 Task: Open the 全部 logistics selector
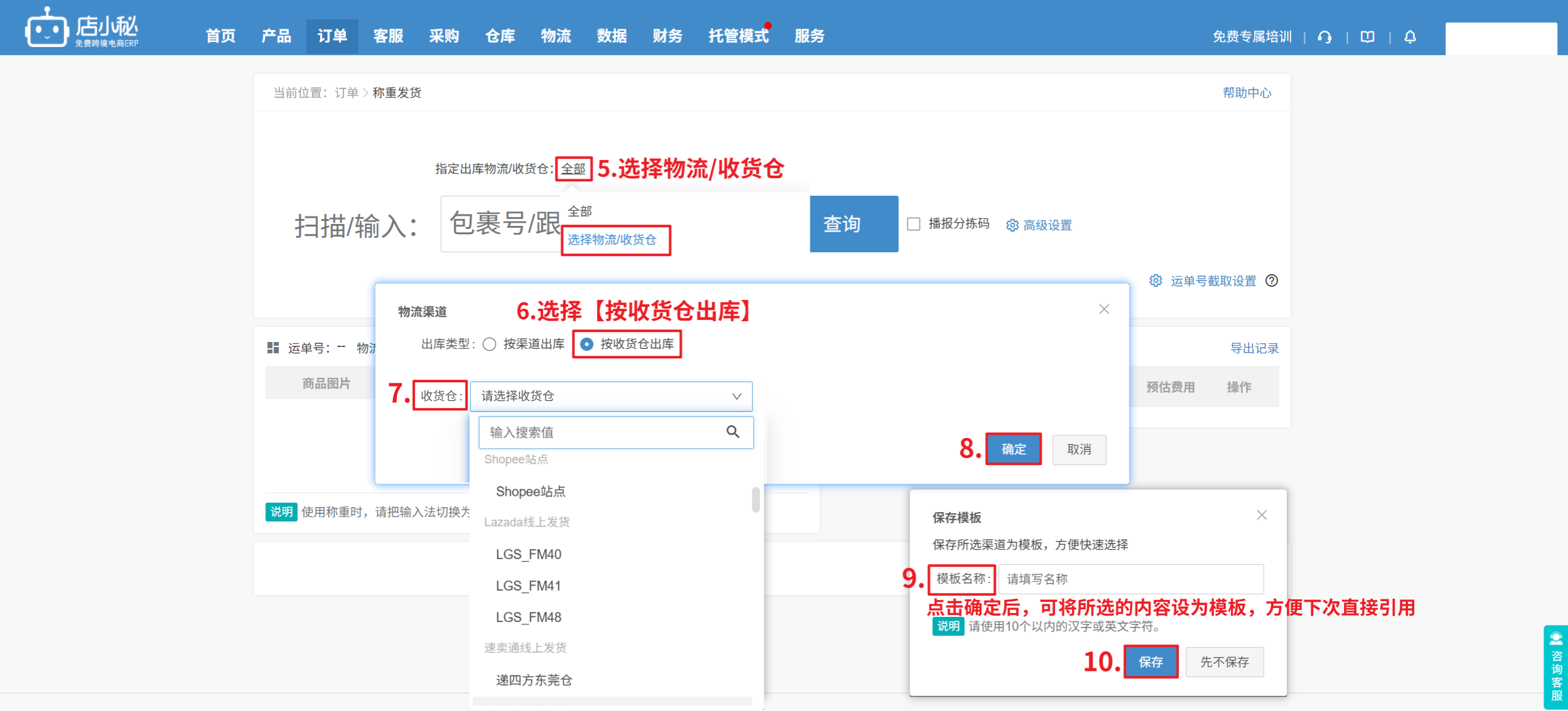(x=573, y=169)
